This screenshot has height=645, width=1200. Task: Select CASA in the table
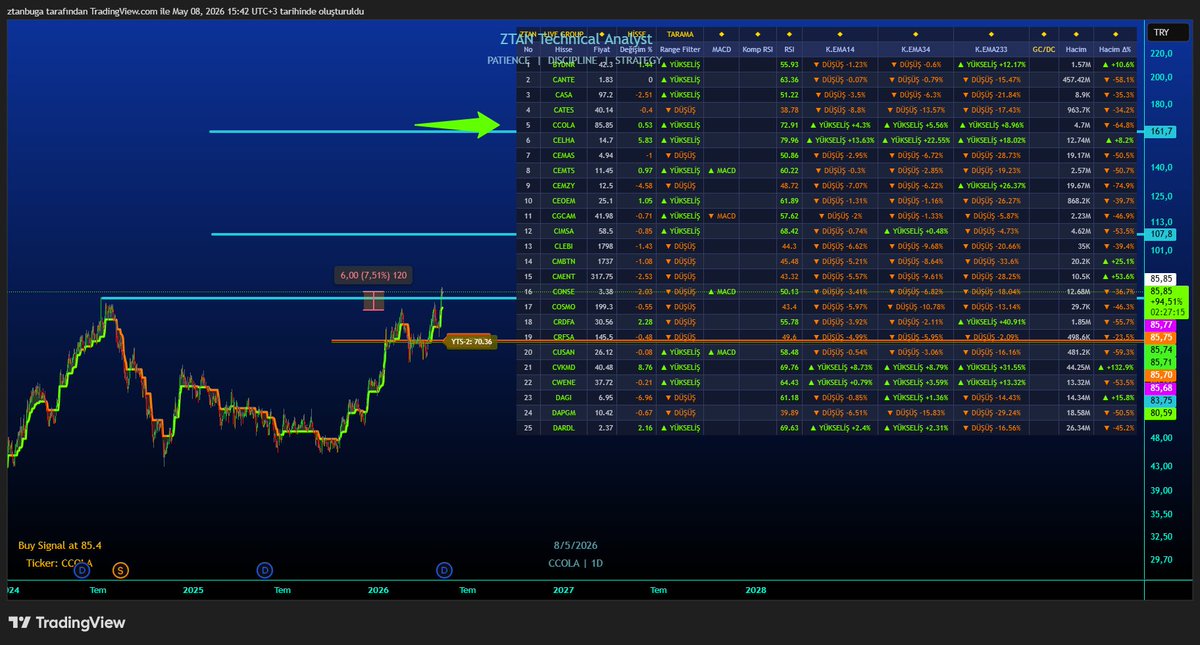tap(564, 95)
